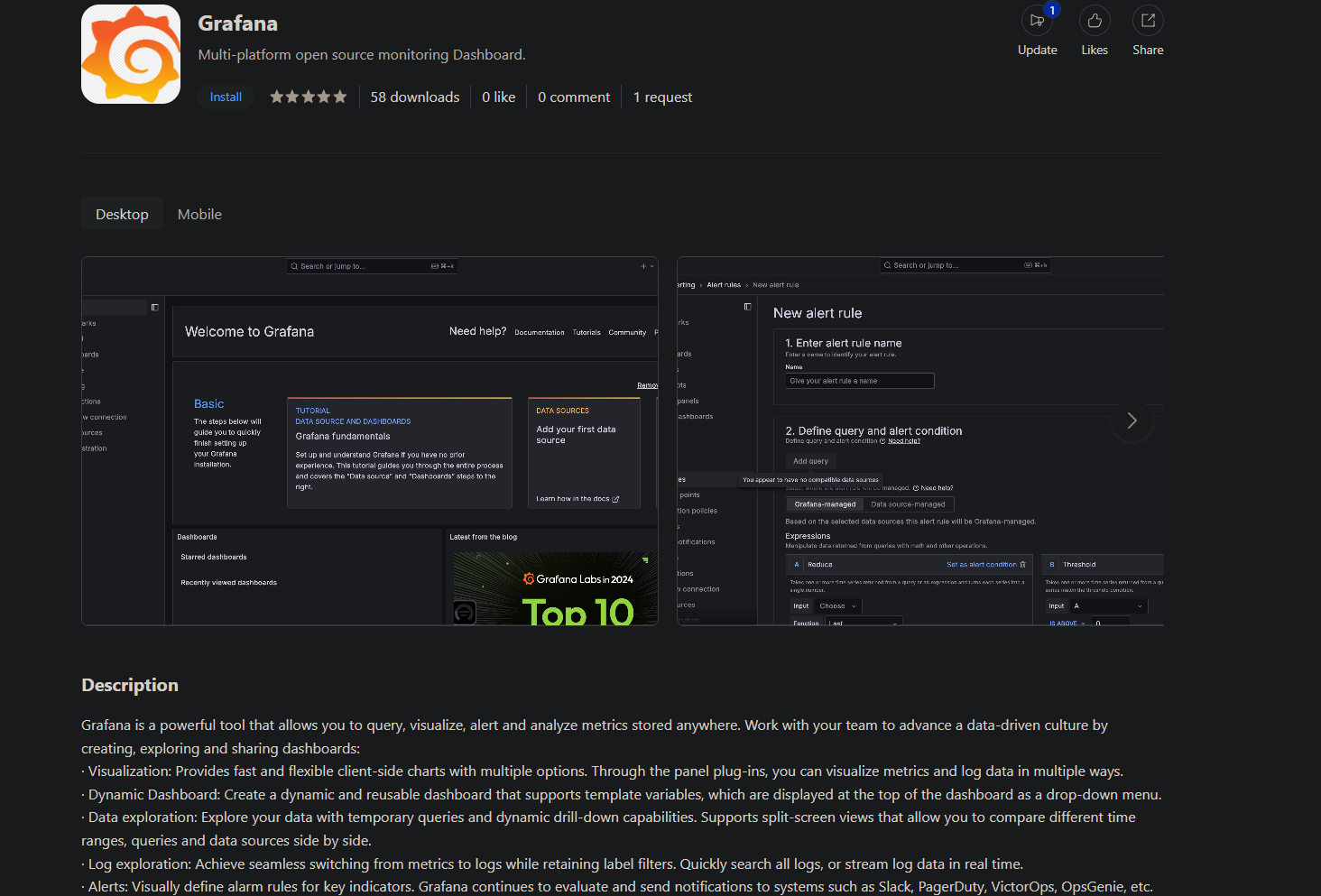Click the Update notification badge

[1052, 10]
